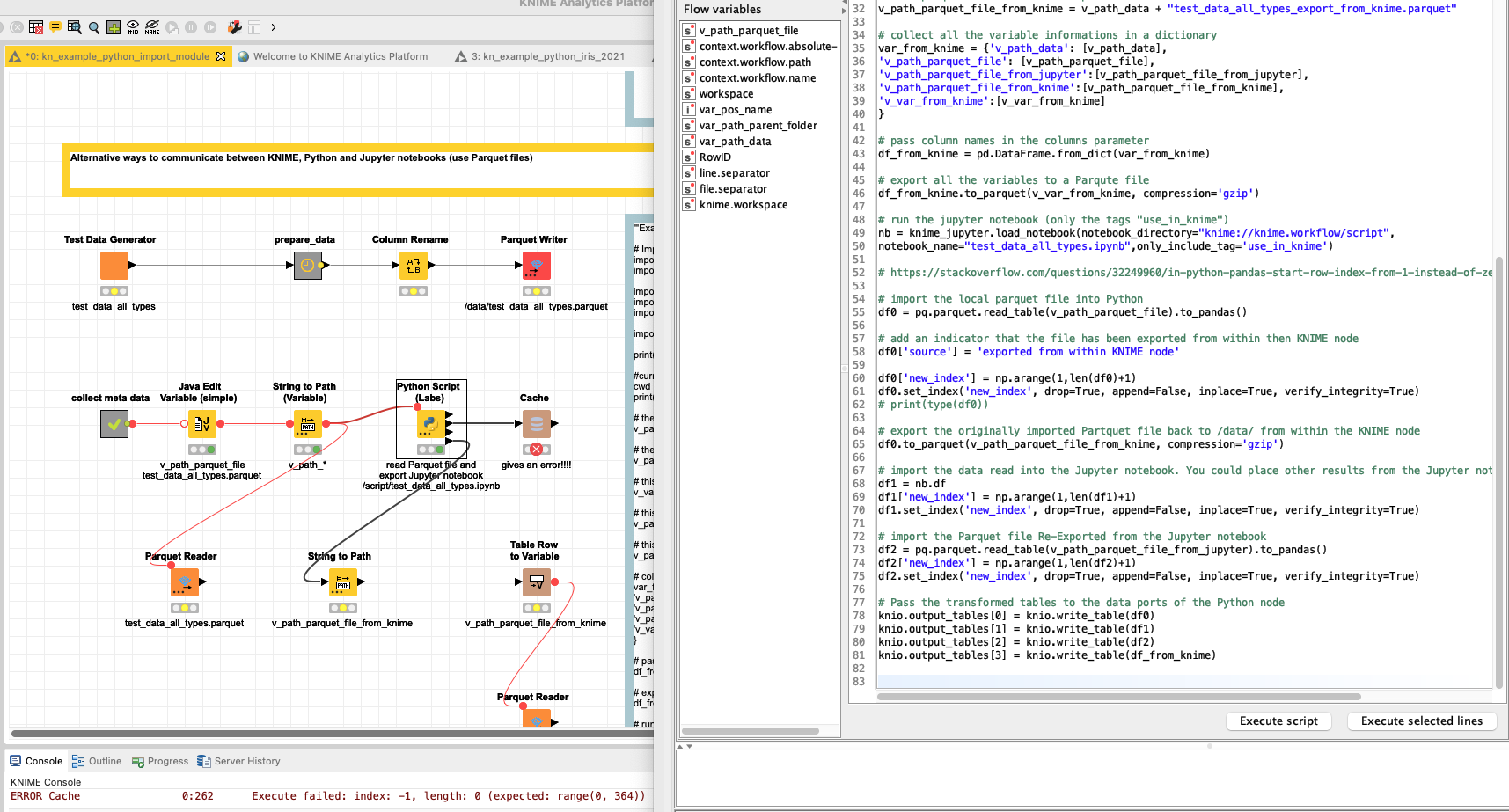Click the yellow workflow annotation icon
Viewport: 1509px width, 812px height.
[55, 27]
